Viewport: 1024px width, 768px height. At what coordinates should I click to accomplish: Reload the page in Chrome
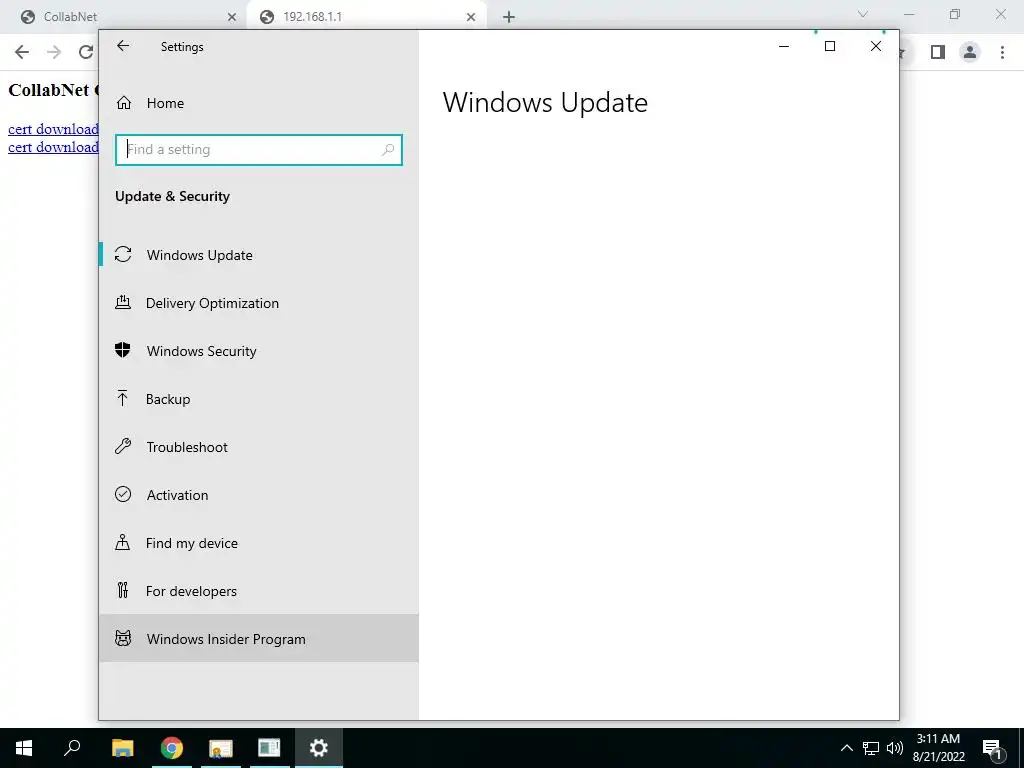pos(86,52)
